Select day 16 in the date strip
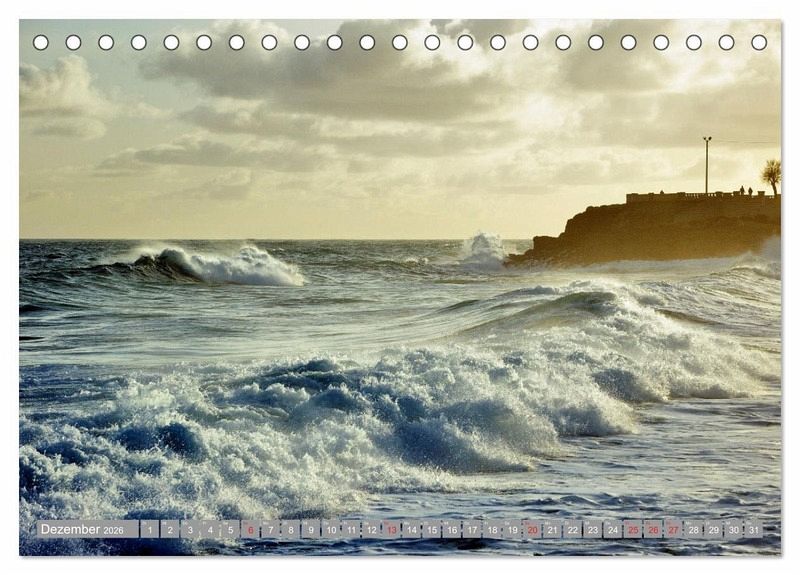The width and height of the screenshot is (800, 575). point(452,529)
